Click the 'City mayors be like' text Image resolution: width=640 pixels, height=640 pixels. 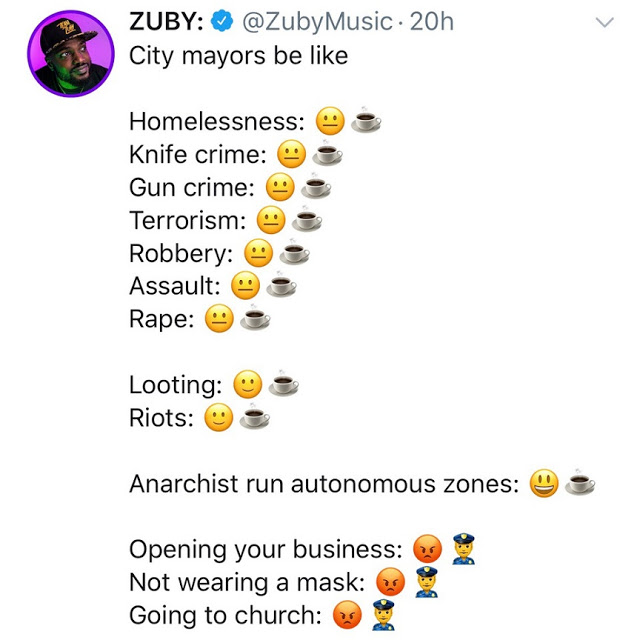(238, 55)
